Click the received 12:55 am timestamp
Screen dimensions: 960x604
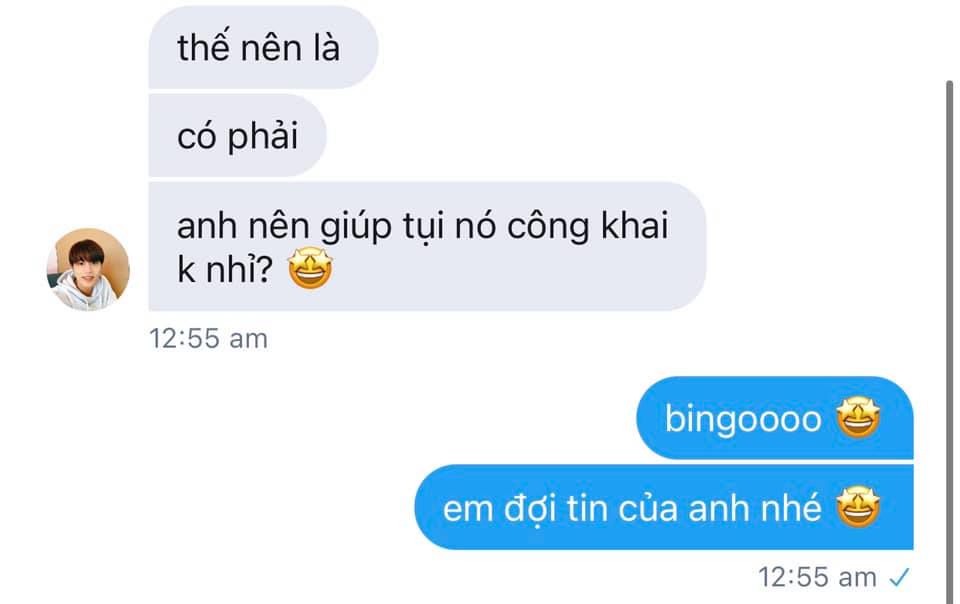(208, 338)
